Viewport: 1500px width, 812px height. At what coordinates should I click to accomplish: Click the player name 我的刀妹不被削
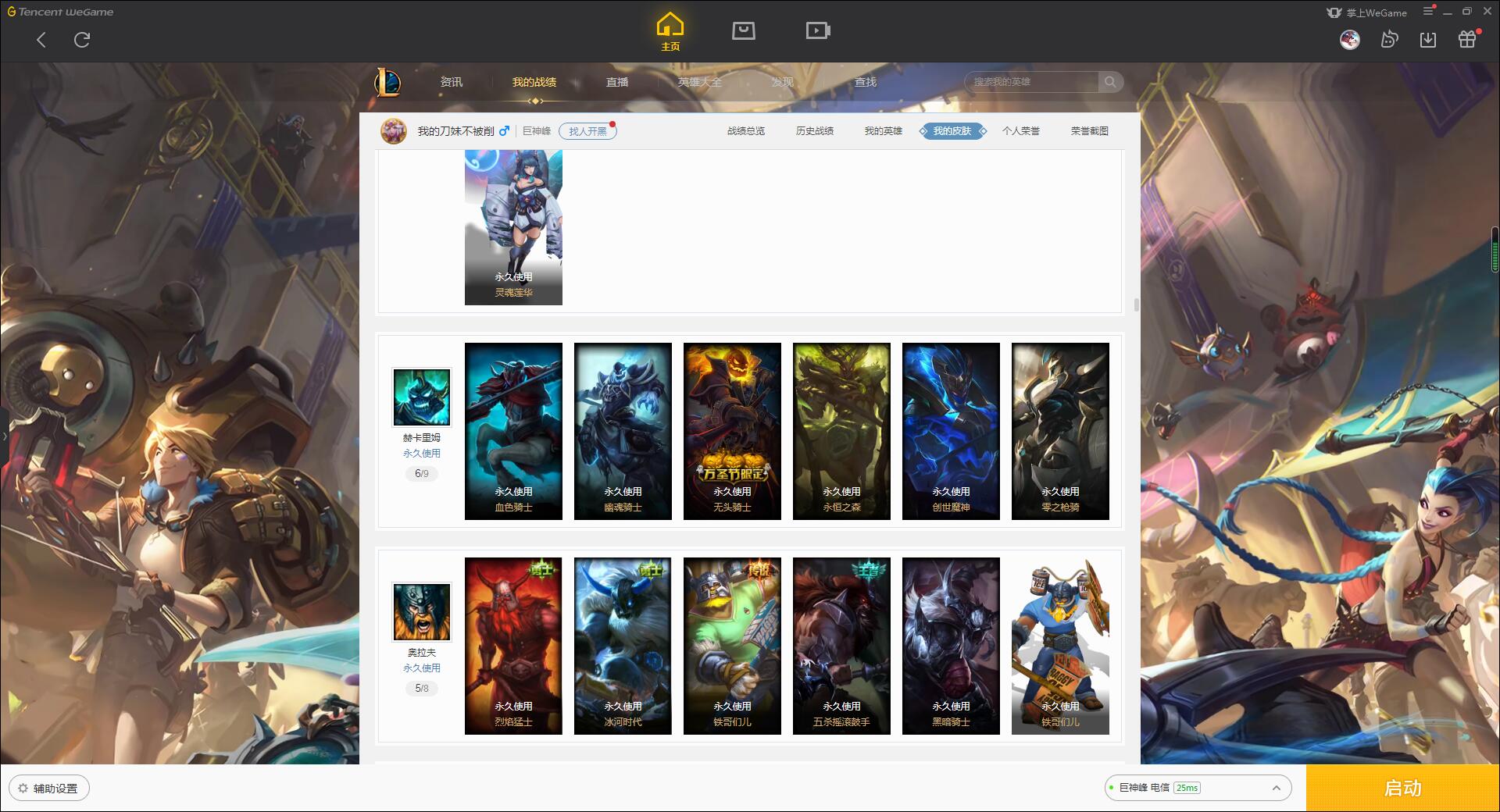(x=455, y=131)
